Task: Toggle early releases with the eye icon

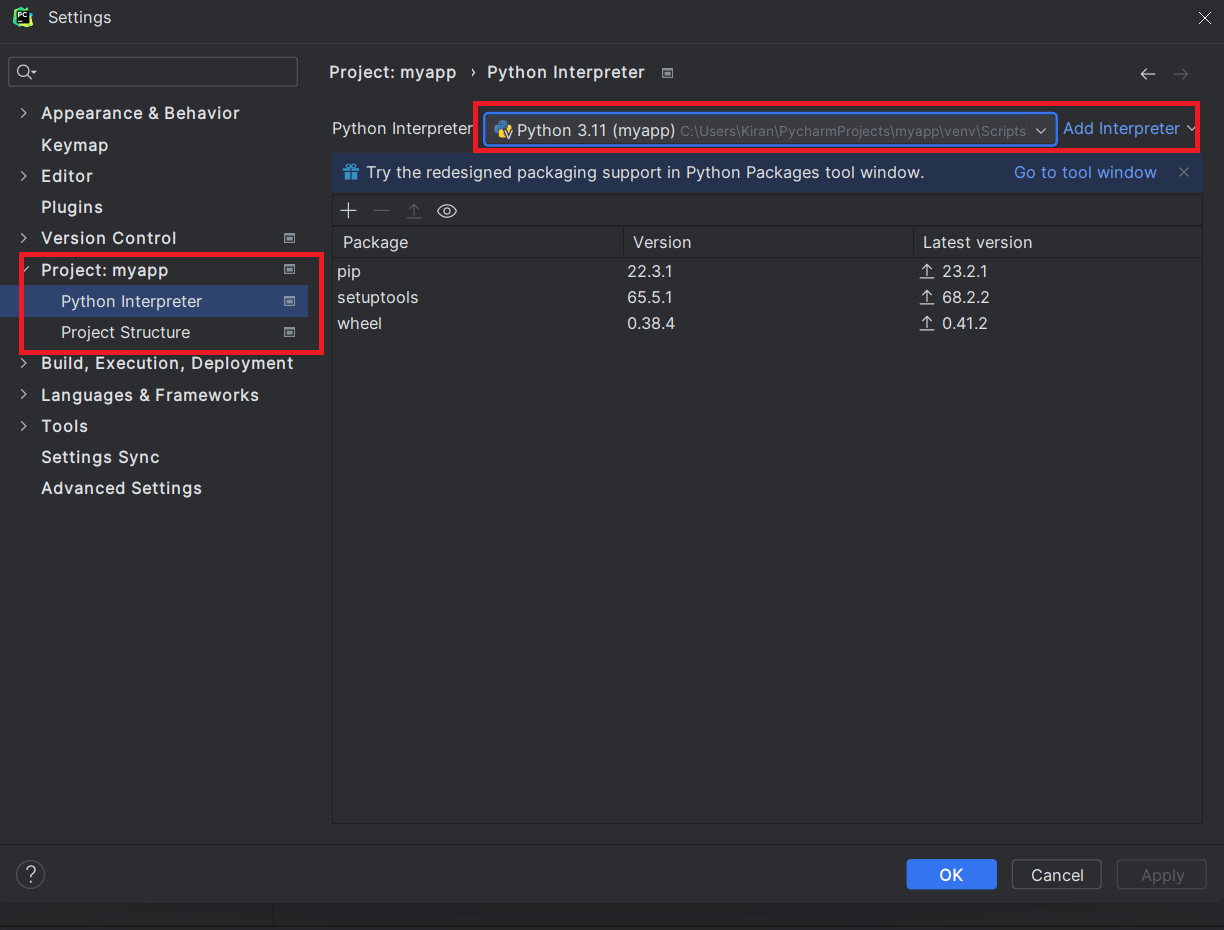Action: (x=446, y=211)
